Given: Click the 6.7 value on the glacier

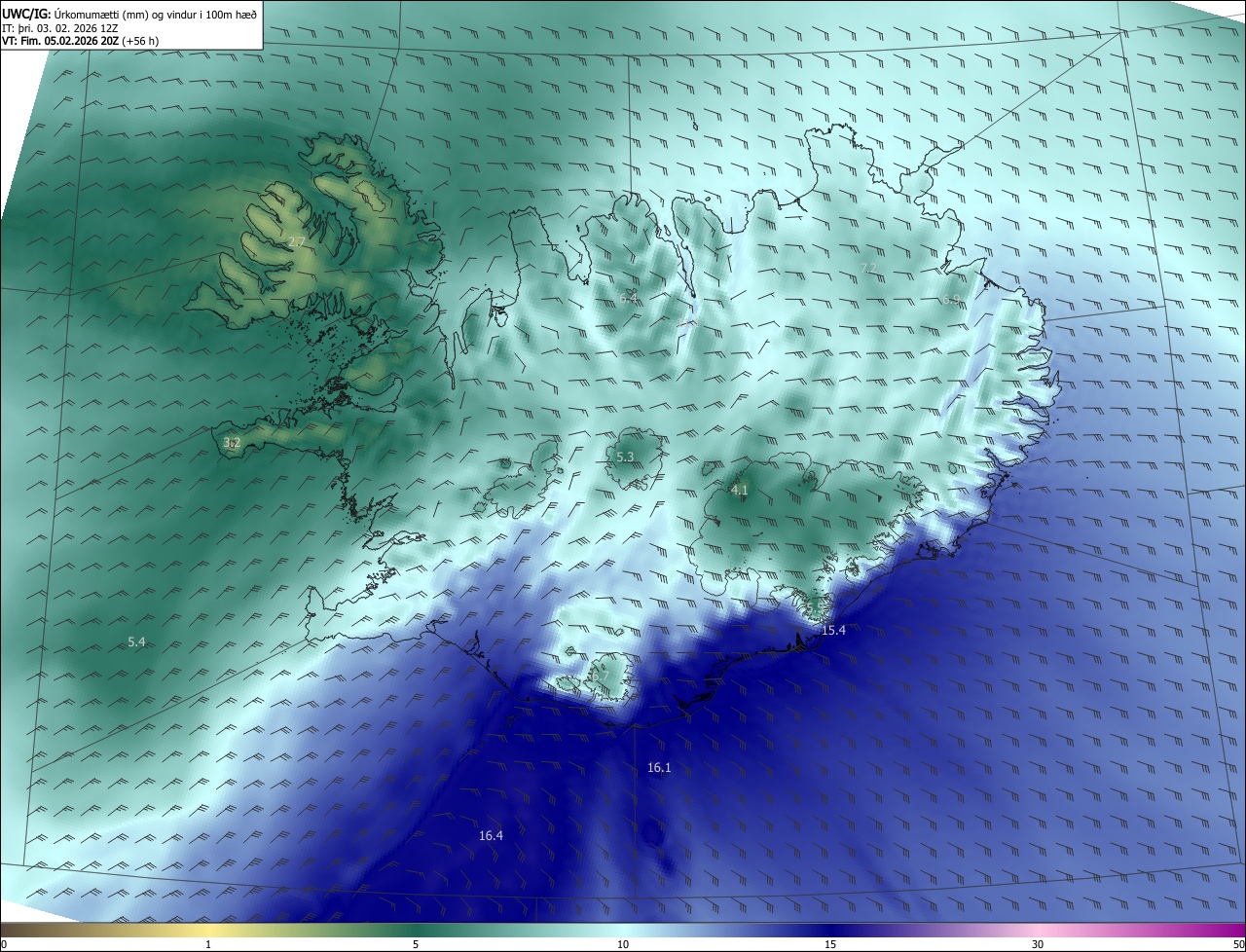Looking at the screenshot, I should (x=600, y=676).
